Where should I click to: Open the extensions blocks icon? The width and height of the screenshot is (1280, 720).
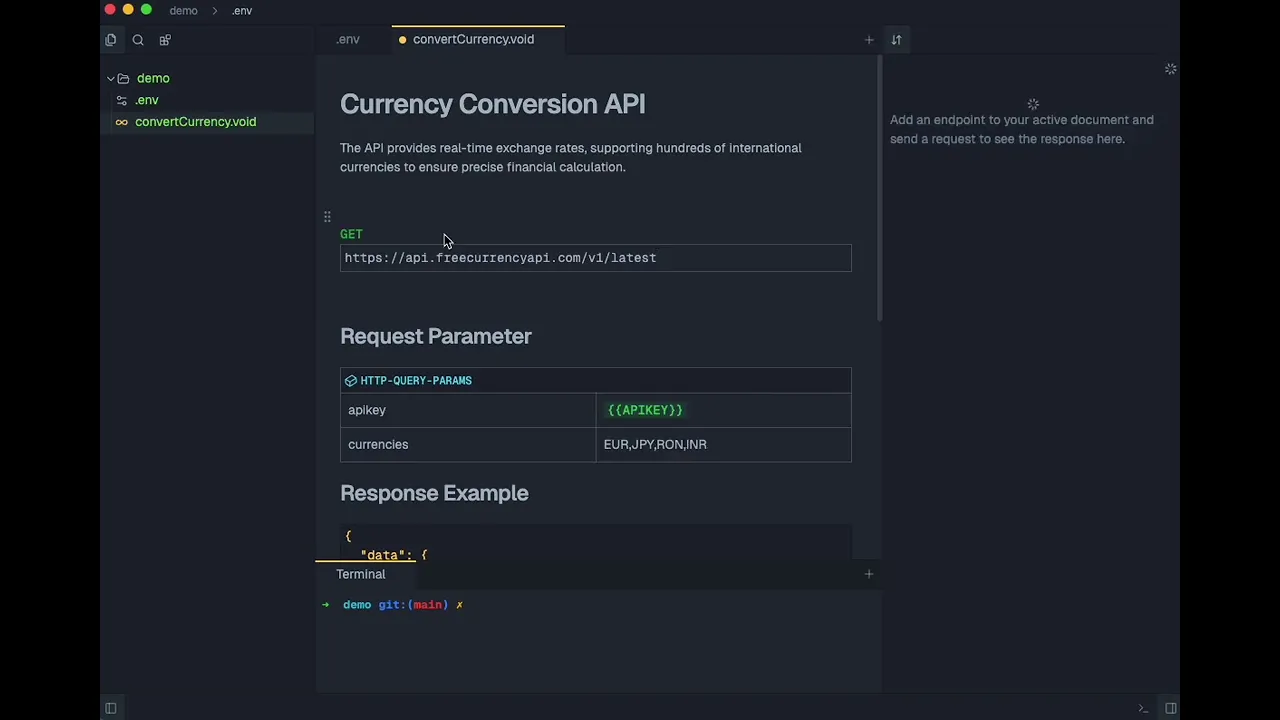point(165,40)
